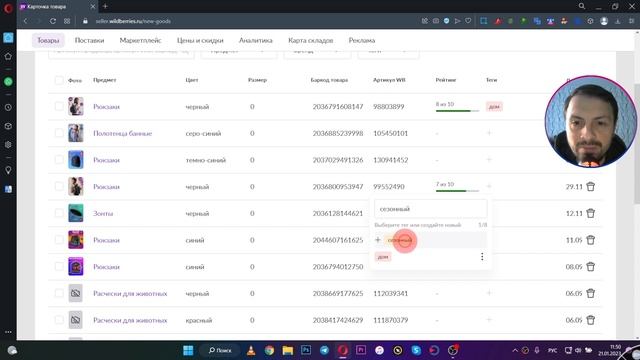Check the row with barcode 2036794012750

[59, 267]
